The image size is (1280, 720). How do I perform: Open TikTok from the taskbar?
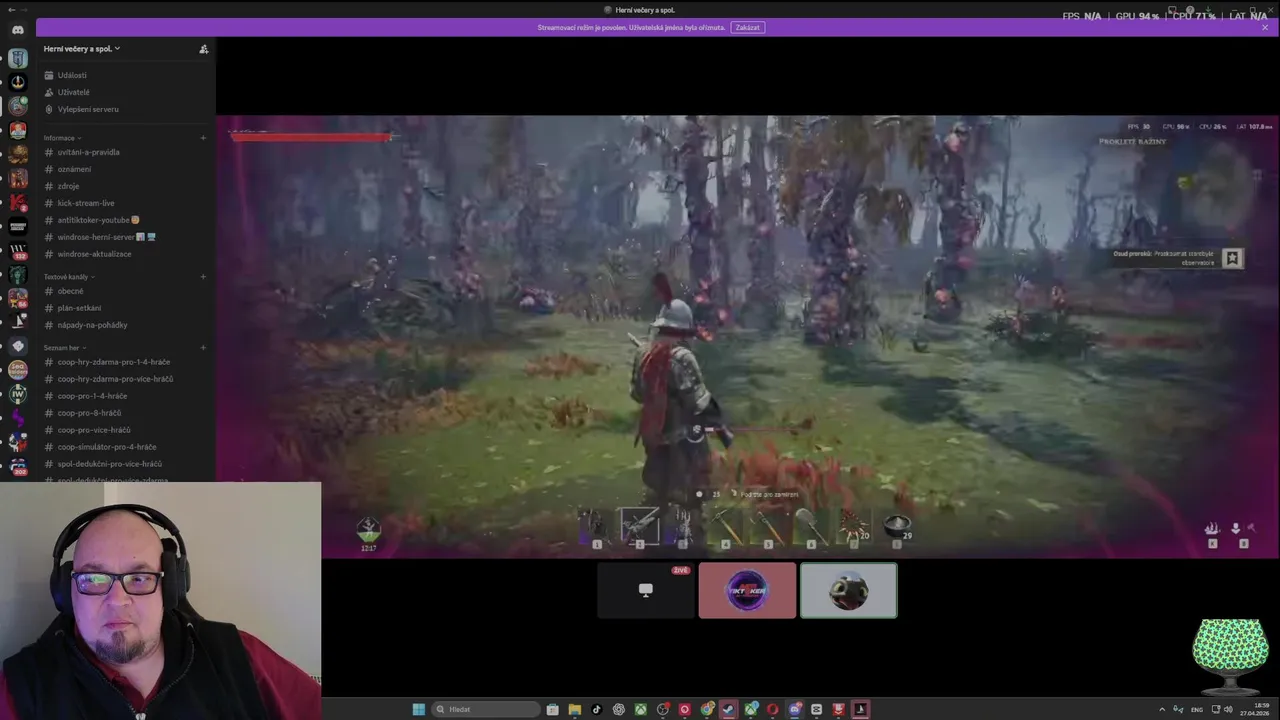click(x=597, y=709)
